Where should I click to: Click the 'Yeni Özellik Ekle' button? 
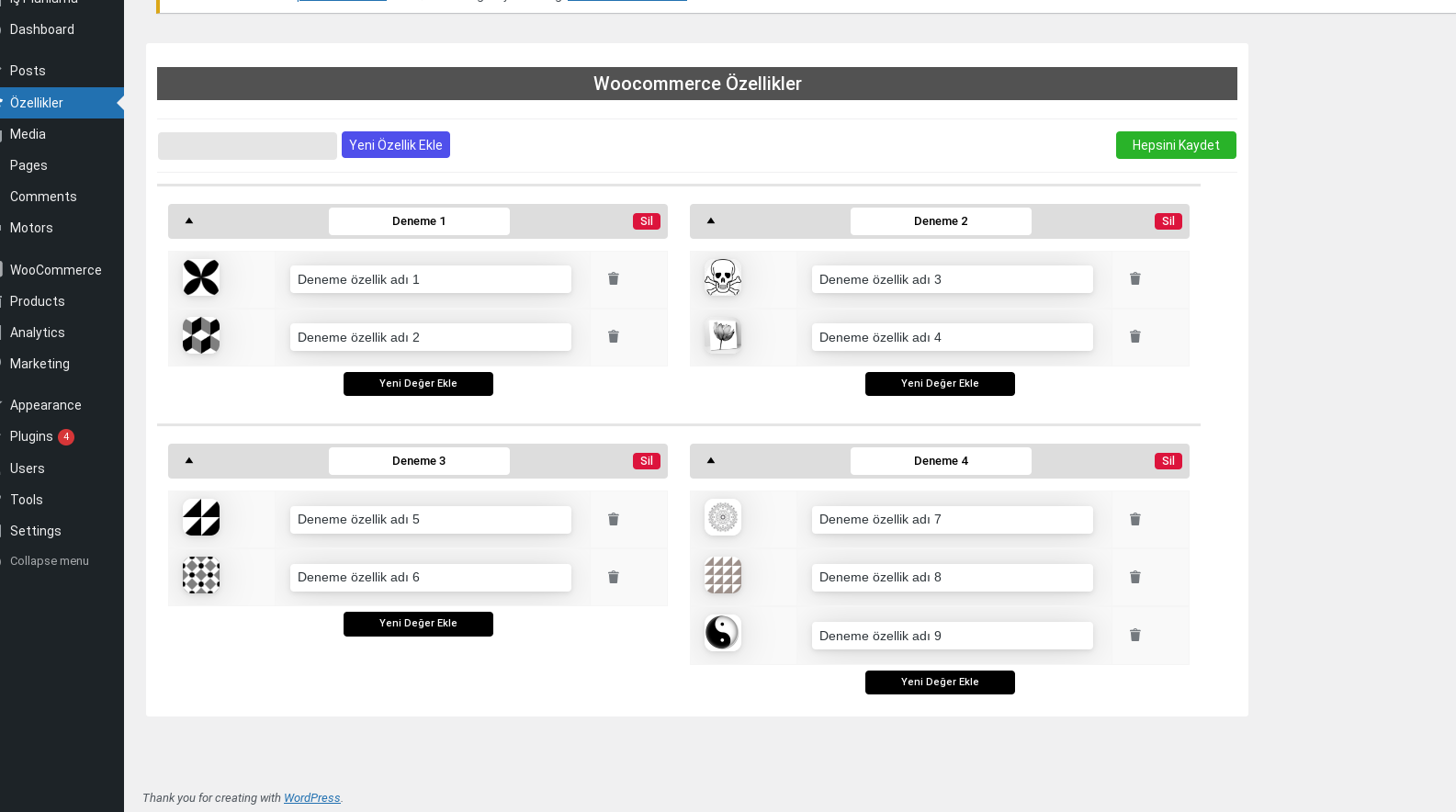point(396,145)
